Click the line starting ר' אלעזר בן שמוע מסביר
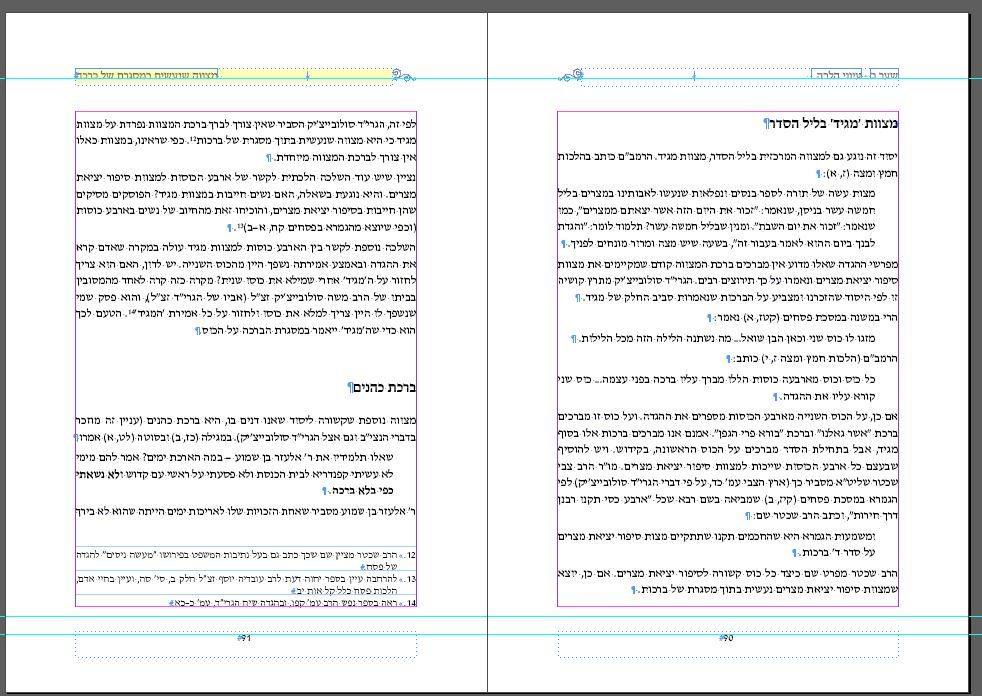 pyautogui.click(x=246, y=511)
